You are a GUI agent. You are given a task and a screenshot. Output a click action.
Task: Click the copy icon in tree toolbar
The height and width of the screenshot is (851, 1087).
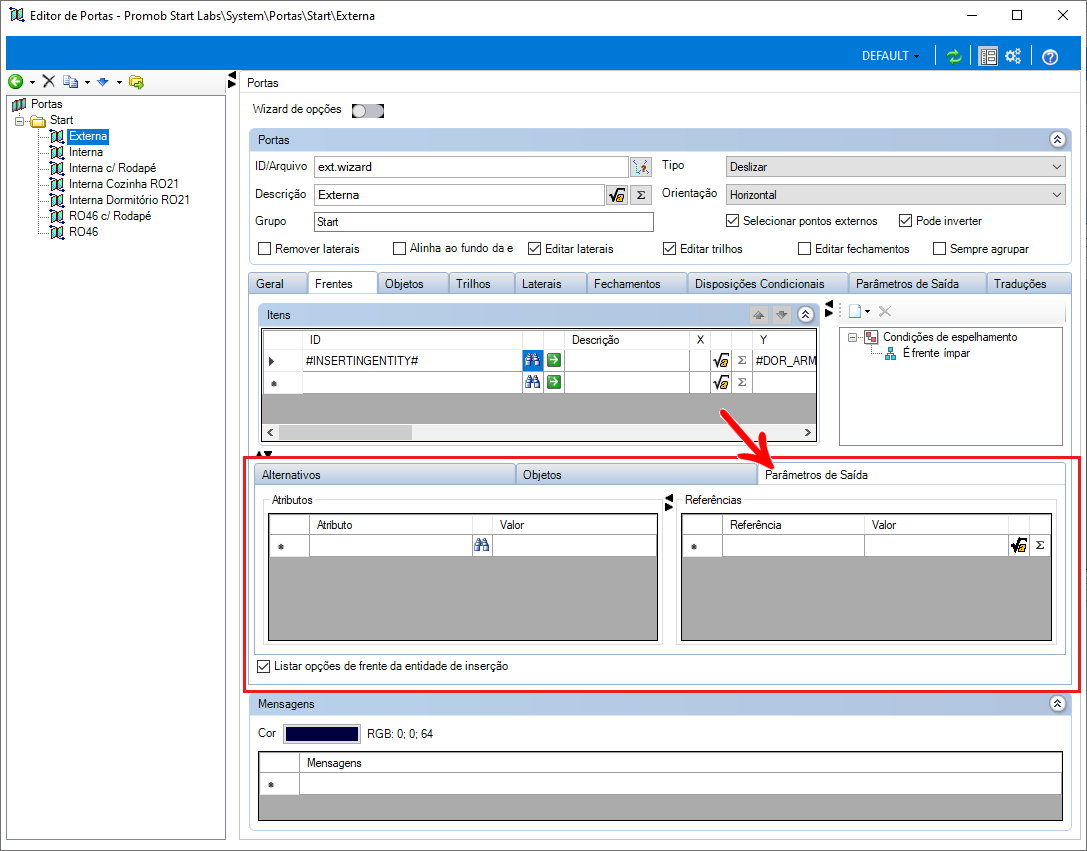[71, 82]
